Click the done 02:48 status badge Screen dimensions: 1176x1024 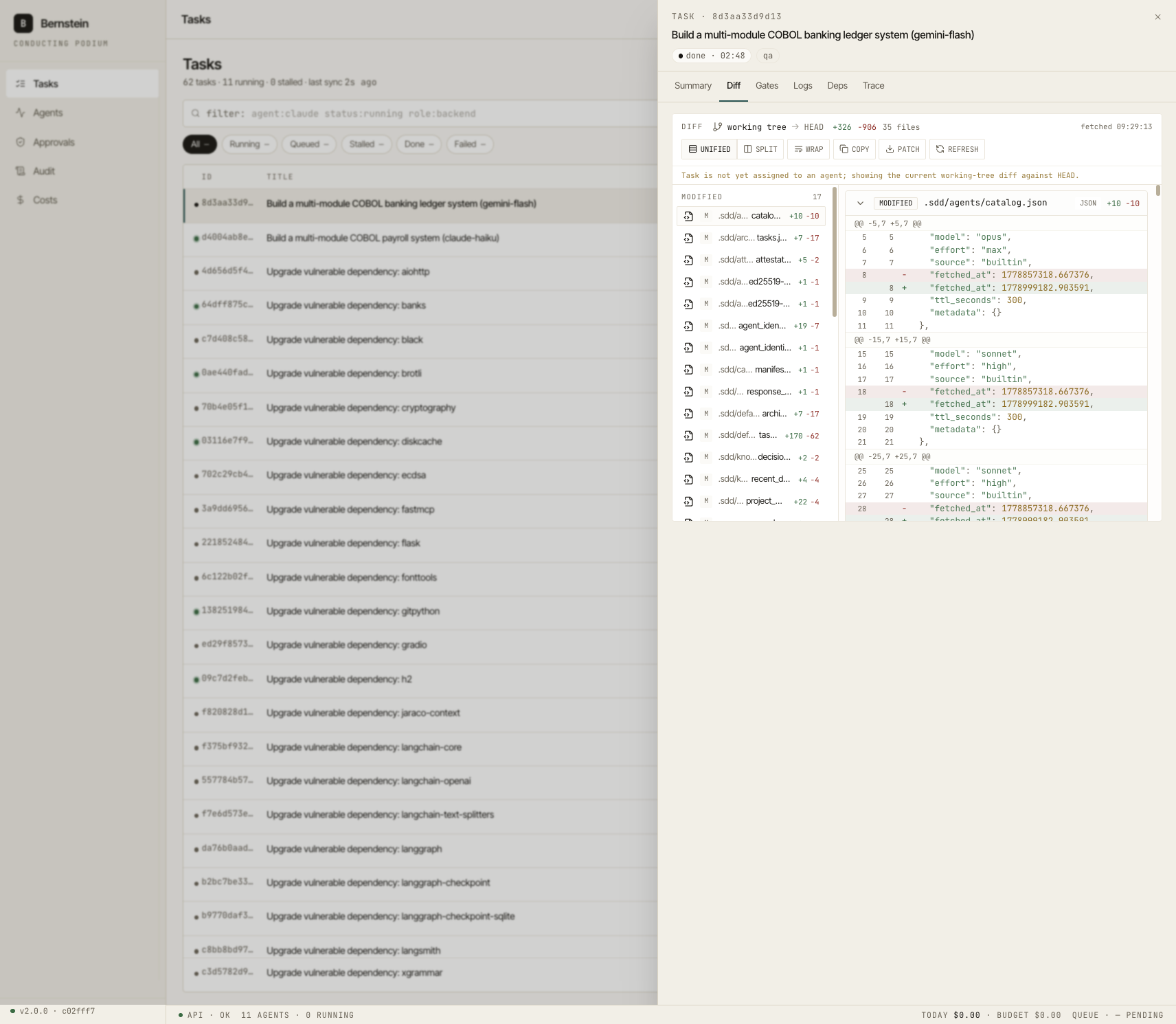(x=711, y=56)
